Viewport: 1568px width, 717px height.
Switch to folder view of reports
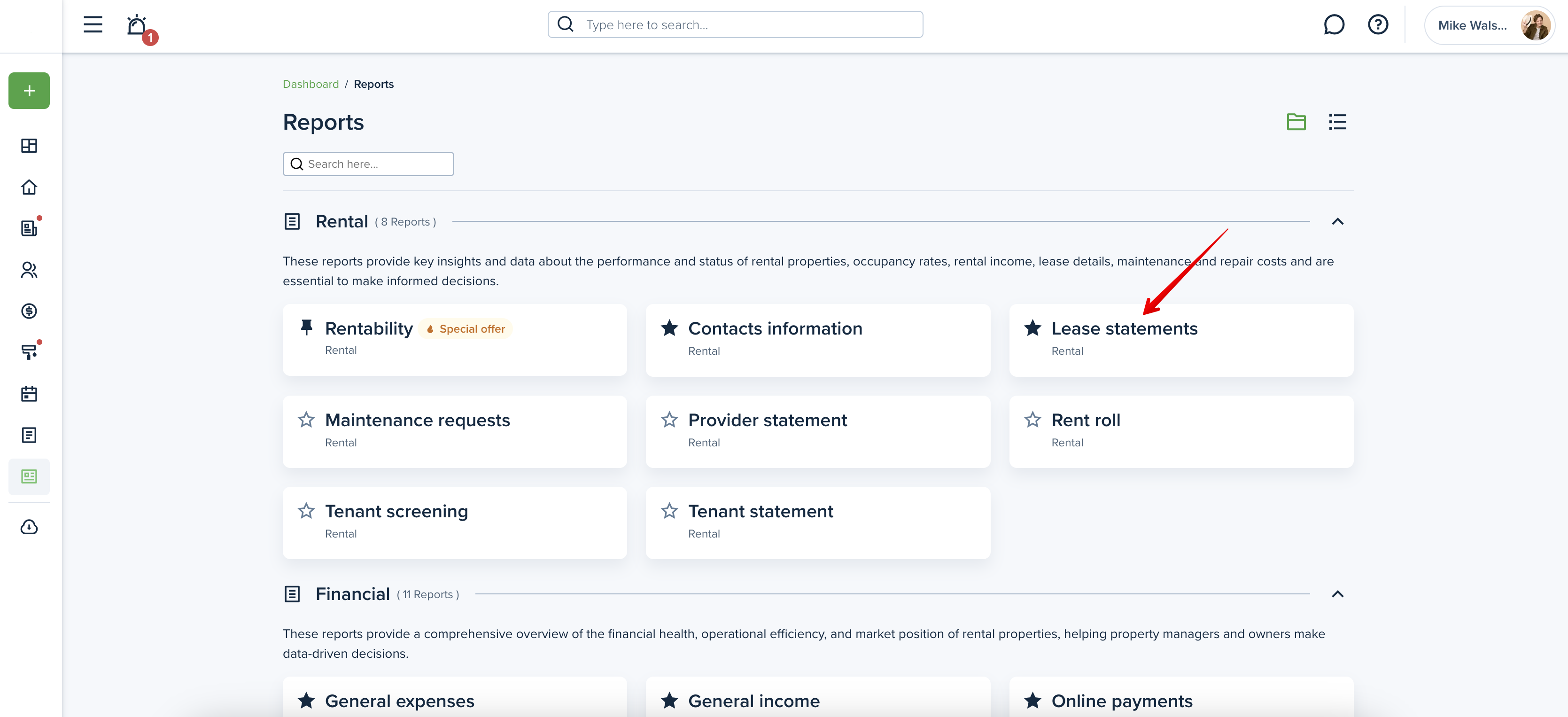tap(1296, 122)
